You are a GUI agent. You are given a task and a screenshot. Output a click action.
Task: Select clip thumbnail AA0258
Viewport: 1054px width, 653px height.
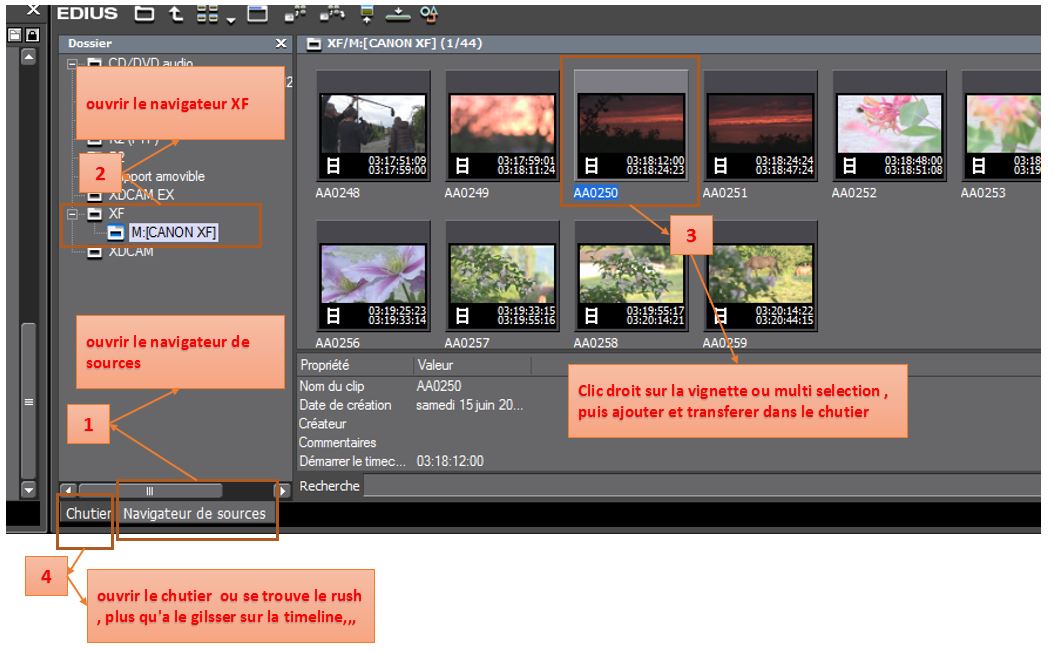point(631,276)
